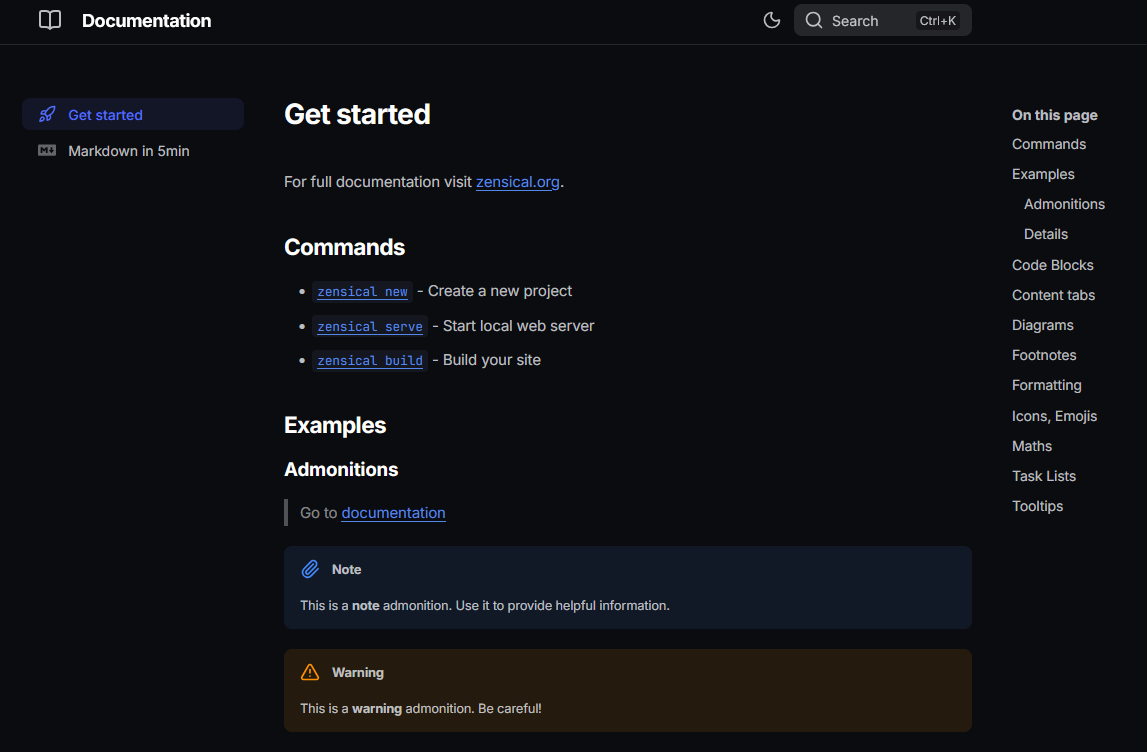This screenshot has width=1147, height=752.
Task: Click the Commands section heading
Action: point(344,247)
